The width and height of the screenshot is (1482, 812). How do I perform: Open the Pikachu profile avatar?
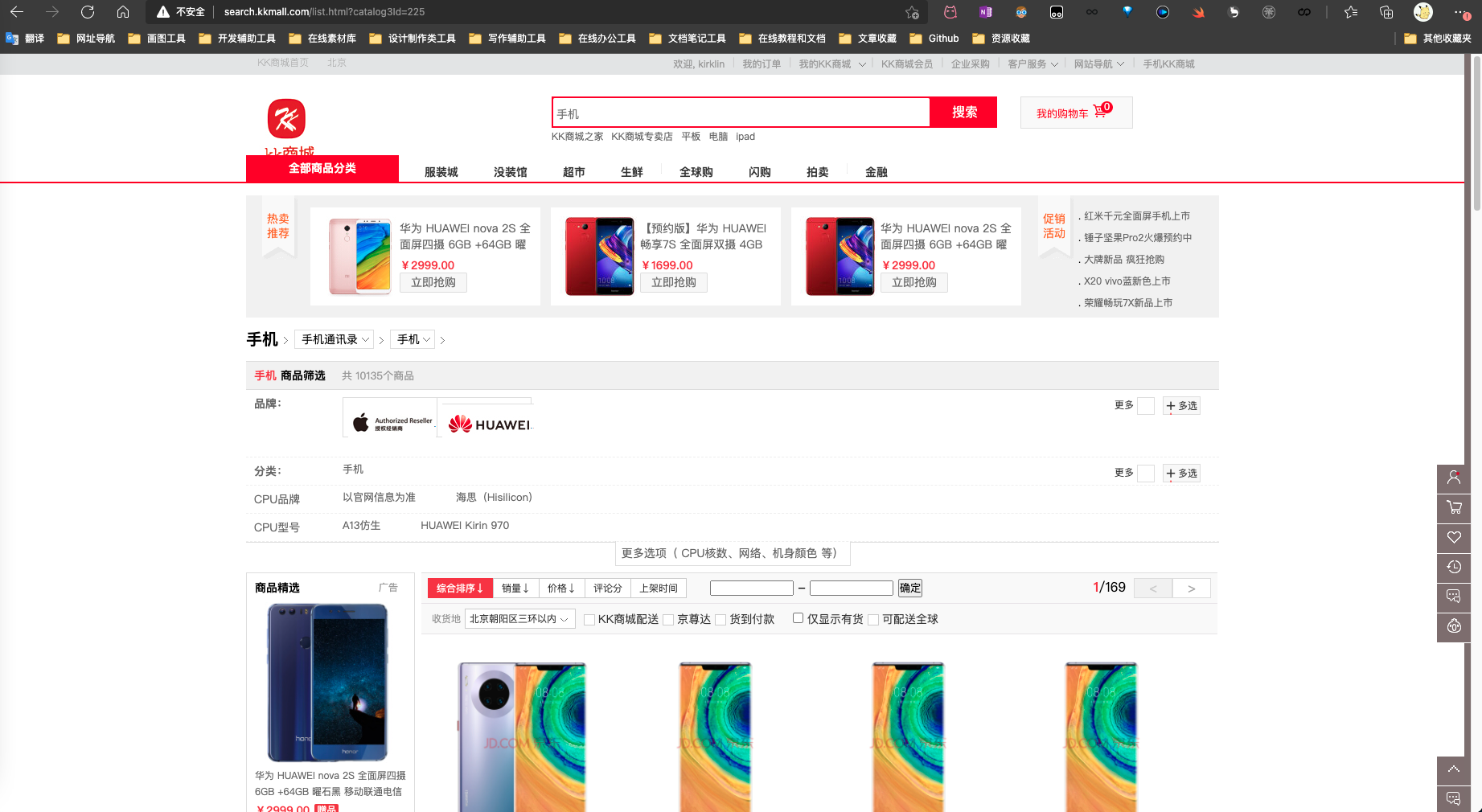pos(1423,12)
